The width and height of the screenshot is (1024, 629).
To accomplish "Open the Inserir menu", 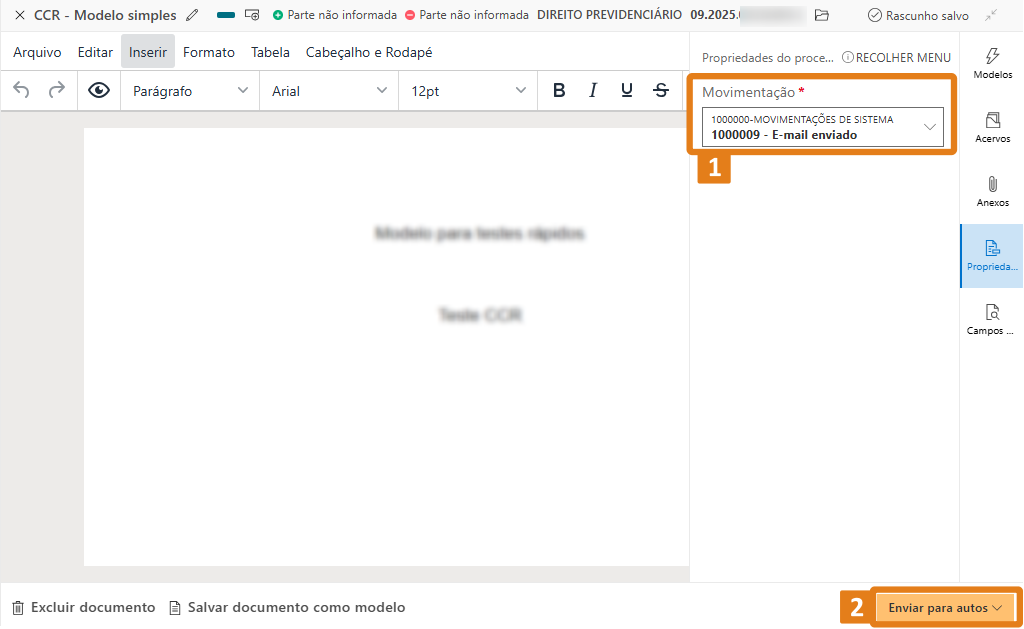I will [147, 52].
